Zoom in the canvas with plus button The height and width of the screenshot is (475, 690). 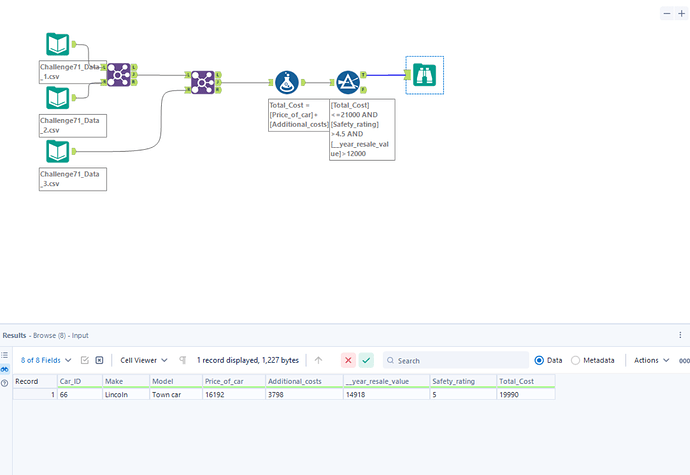(x=682, y=13)
